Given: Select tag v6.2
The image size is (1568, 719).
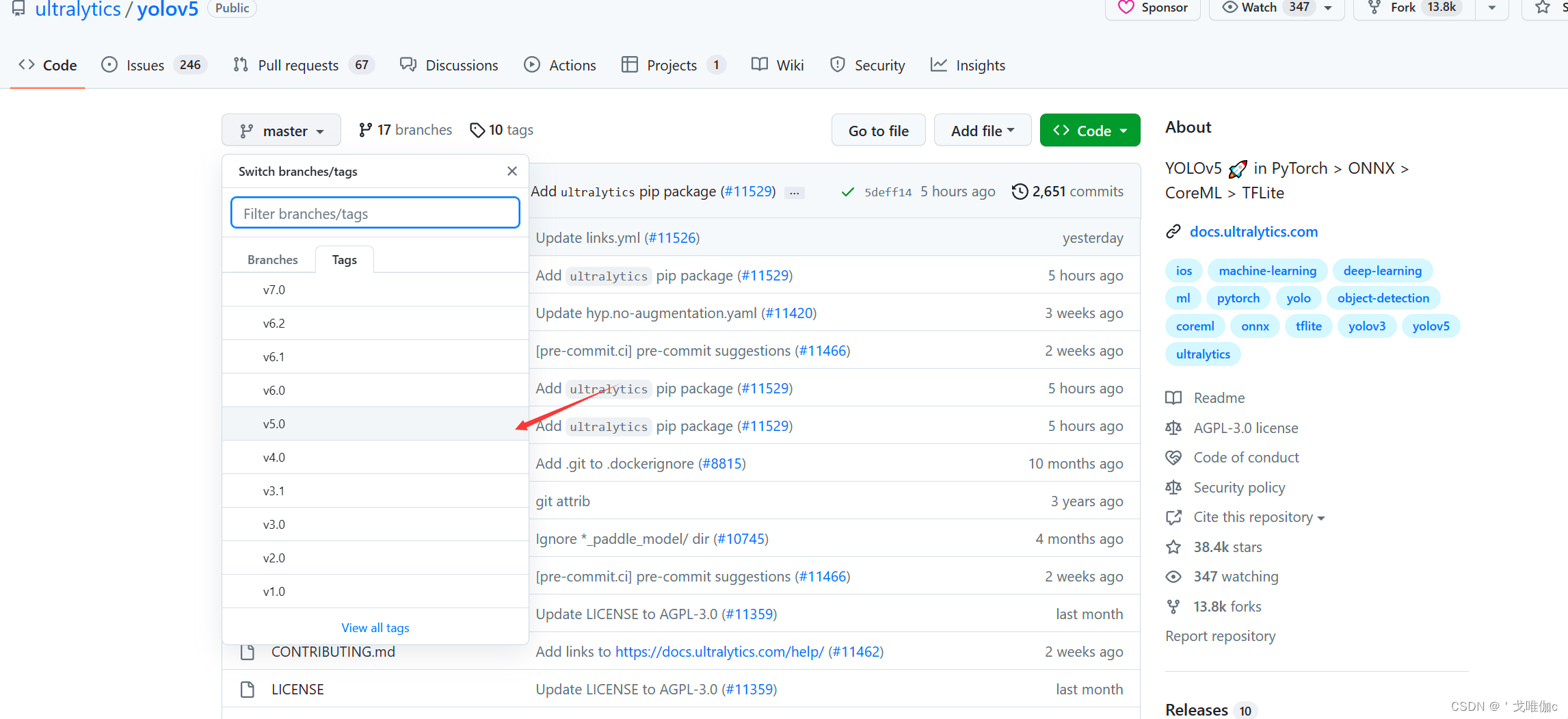Looking at the screenshot, I should tap(375, 324).
